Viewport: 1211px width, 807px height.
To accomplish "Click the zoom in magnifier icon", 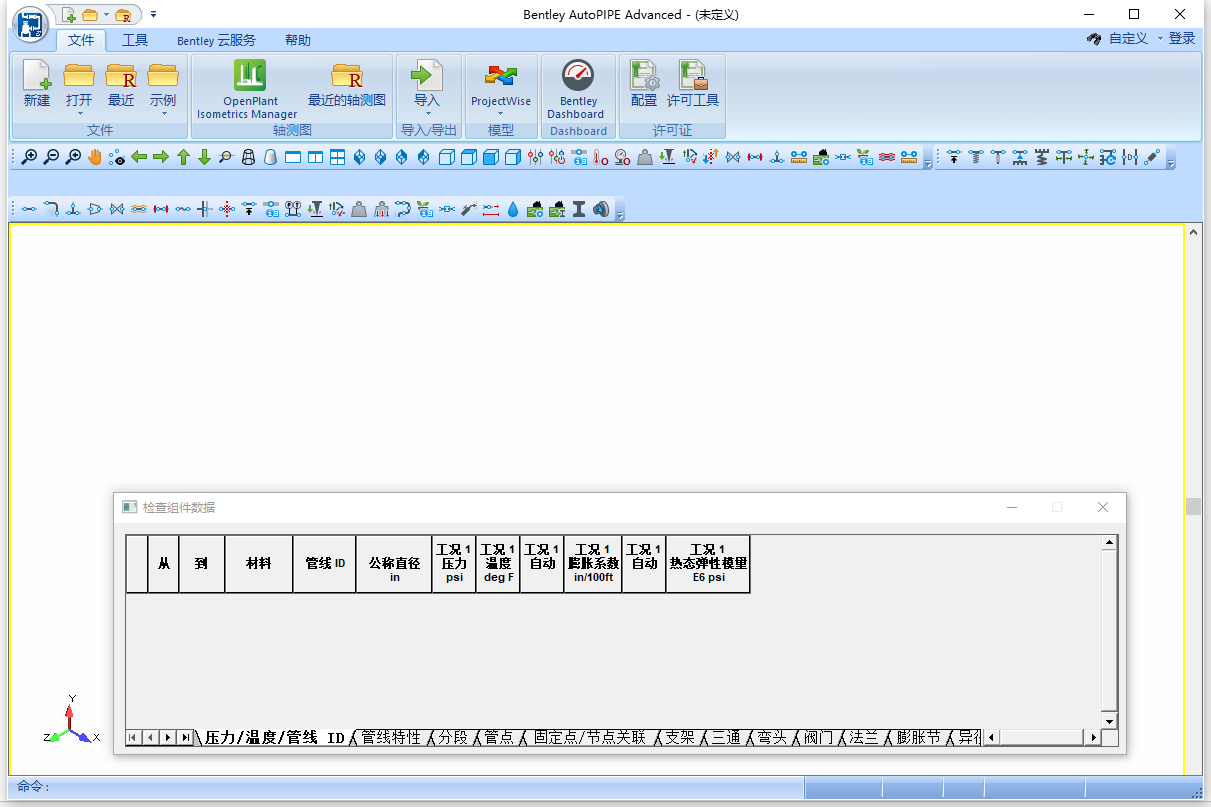I will [x=29, y=157].
